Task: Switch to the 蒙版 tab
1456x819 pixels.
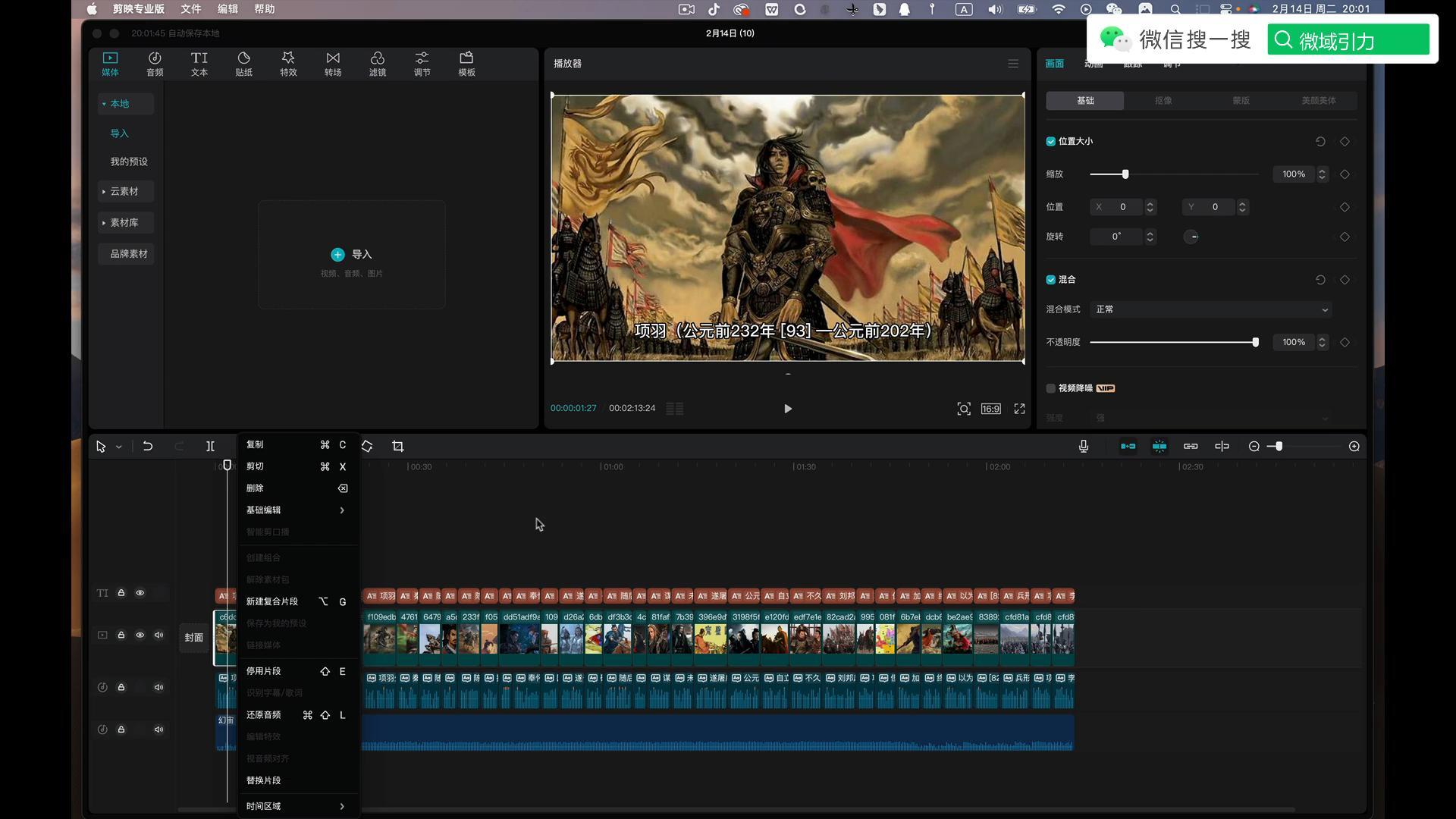Action: coord(1241,101)
